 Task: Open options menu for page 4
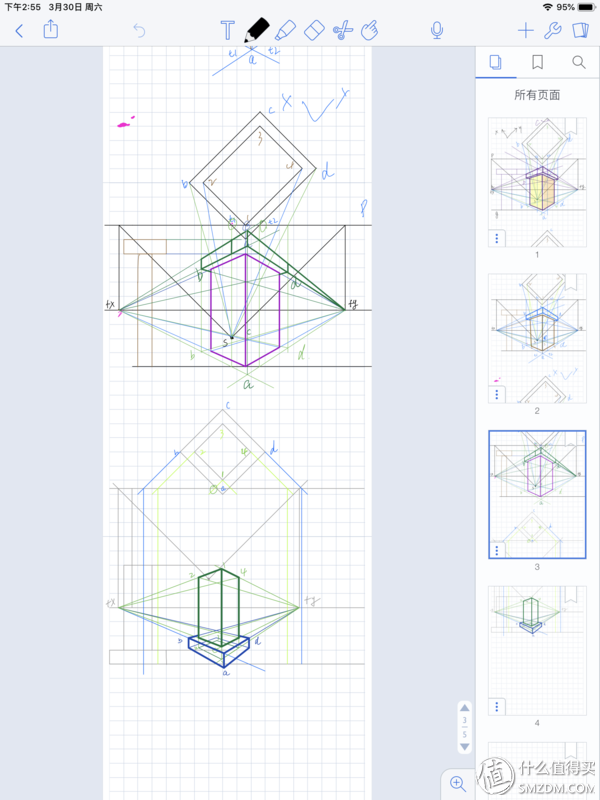pos(497,707)
